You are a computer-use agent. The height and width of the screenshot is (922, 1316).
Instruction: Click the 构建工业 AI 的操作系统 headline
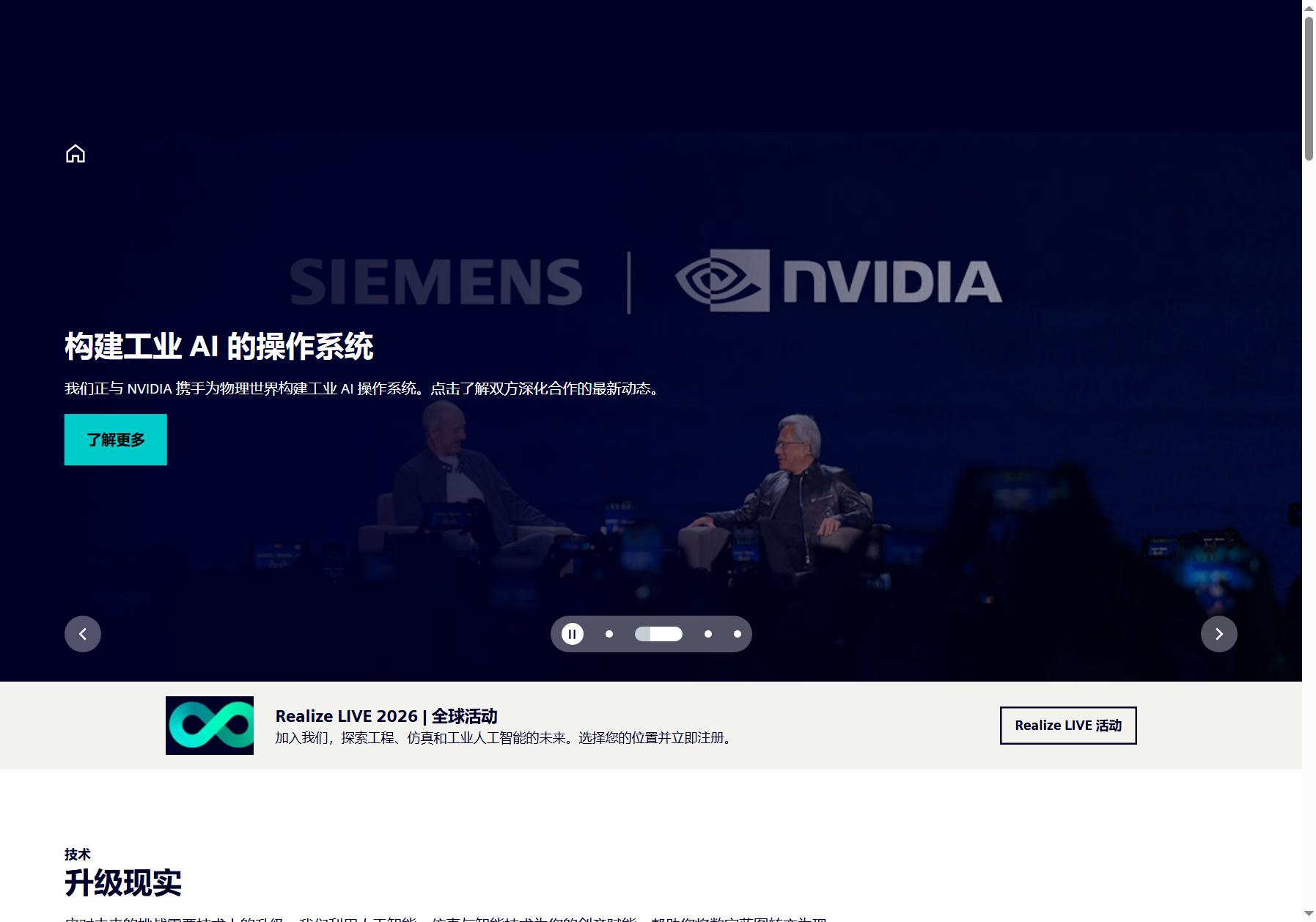pyautogui.click(x=219, y=347)
